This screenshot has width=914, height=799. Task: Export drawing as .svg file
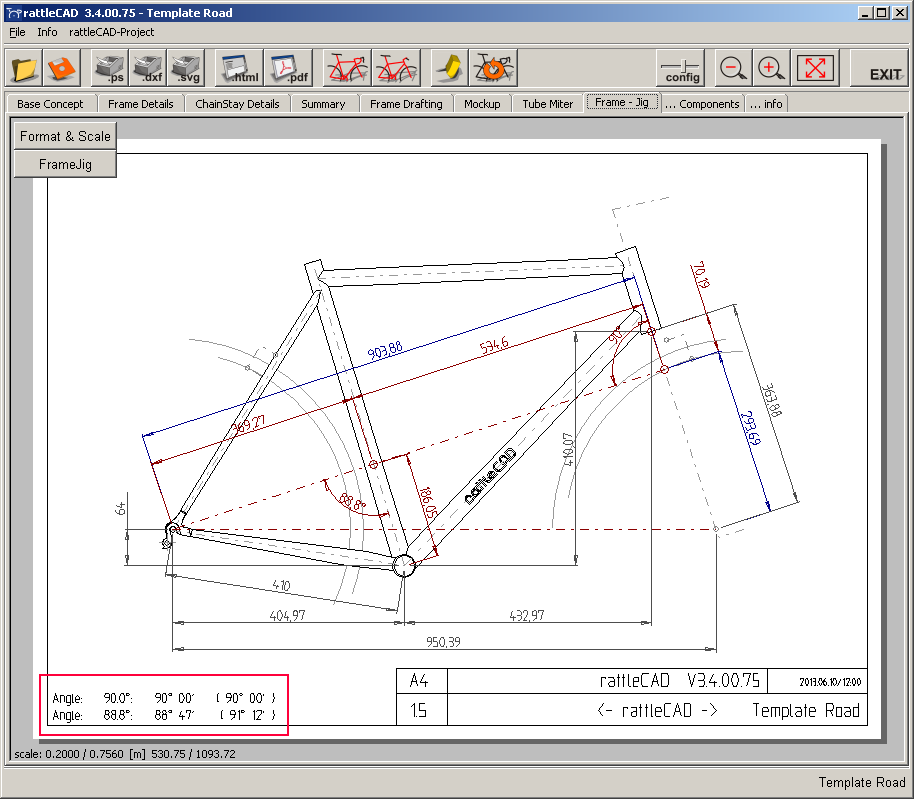(186, 68)
